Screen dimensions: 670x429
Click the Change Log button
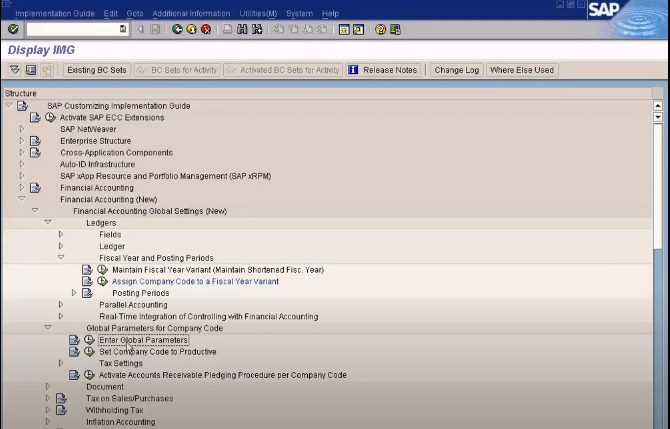point(457,70)
